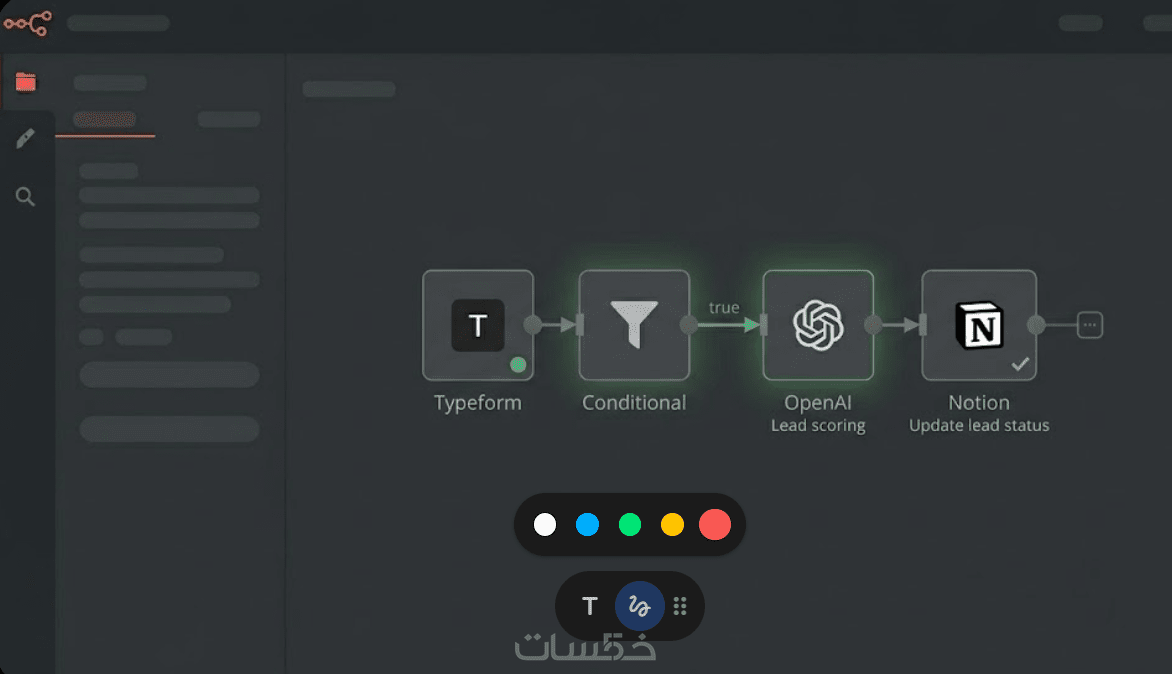Screen dimensions: 1172x674
Task: Click the 'Typeform' node label
Action: pos(478,403)
